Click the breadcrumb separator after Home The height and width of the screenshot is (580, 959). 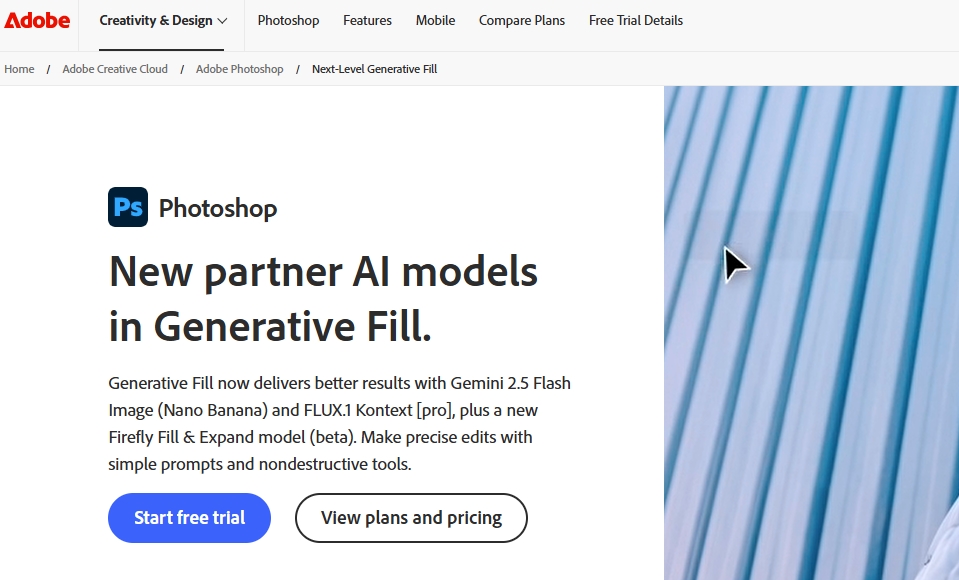[x=47, y=69]
